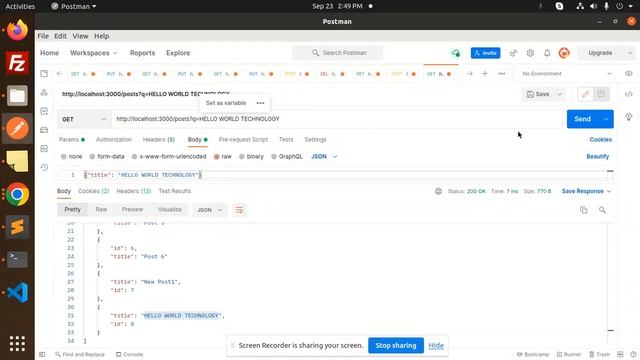640x360 pixels.
Task: Switch to the Authorization tab
Action: pyautogui.click(x=114, y=140)
